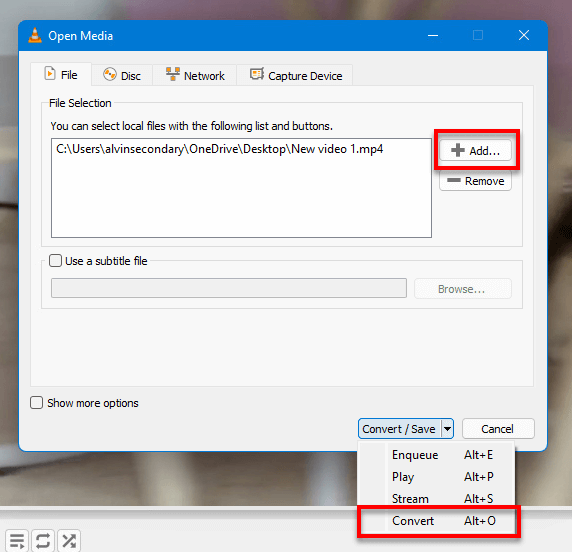This screenshot has width=572, height=552.
Task: Toggle the shuffle icon in VLC main window
Action: [x=69, y=541]
